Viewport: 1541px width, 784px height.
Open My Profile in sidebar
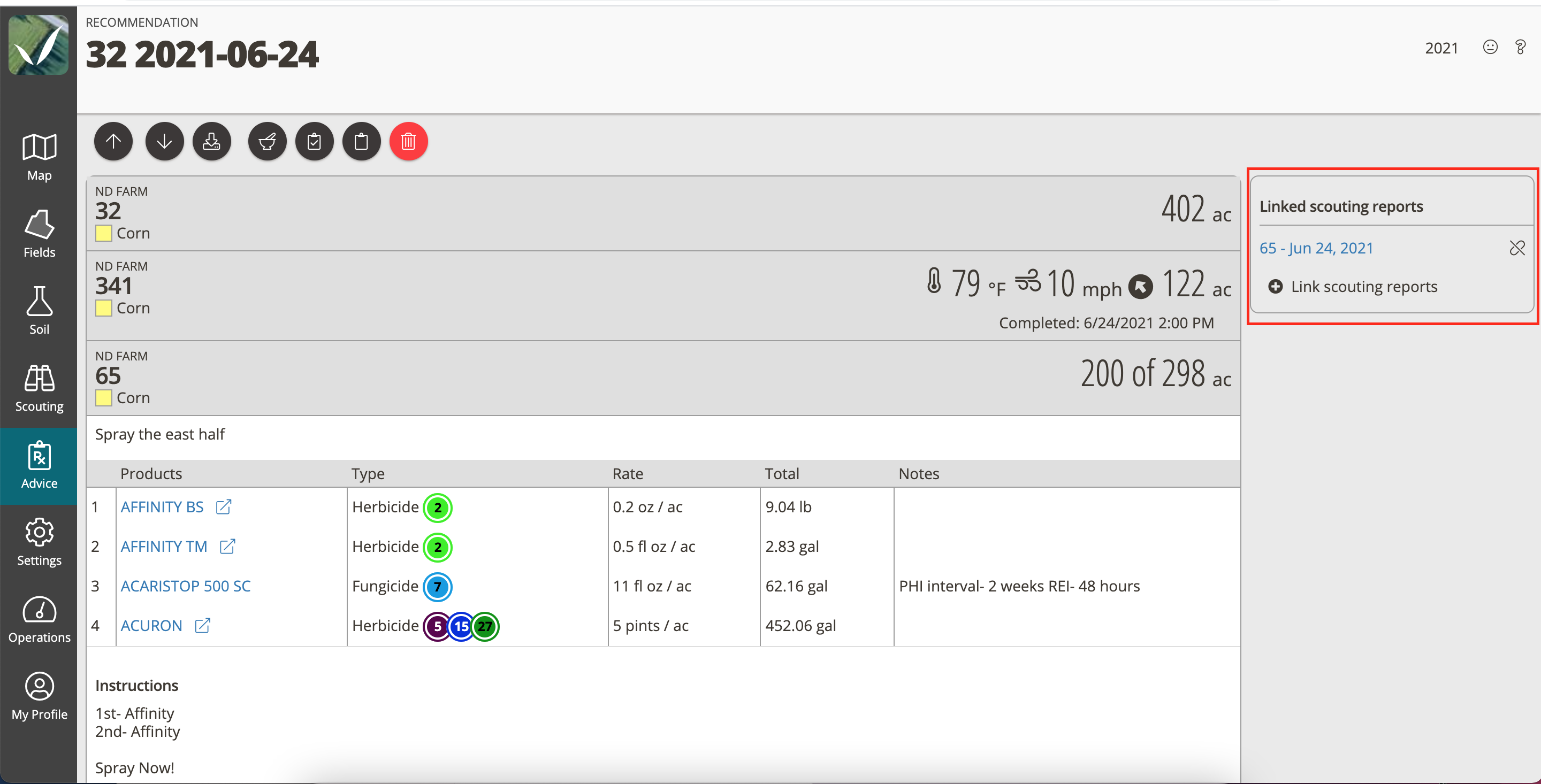point(40,697)
